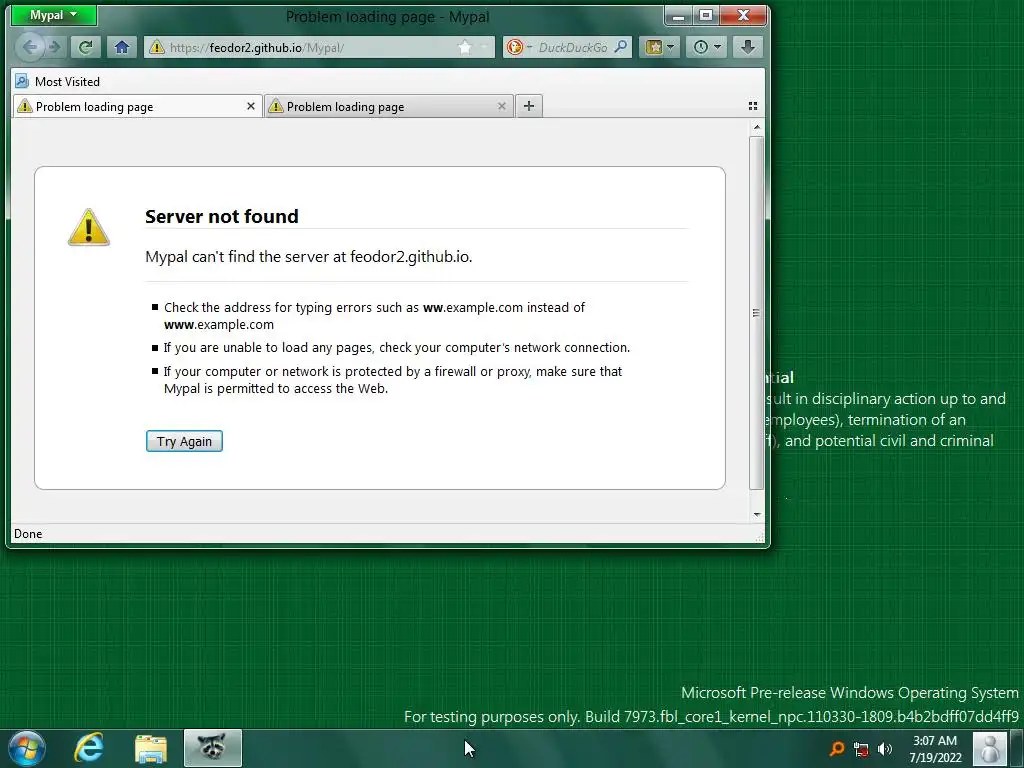Click the Done status bar text
This screenshot has height=768, width=1024.
(28, 534)
